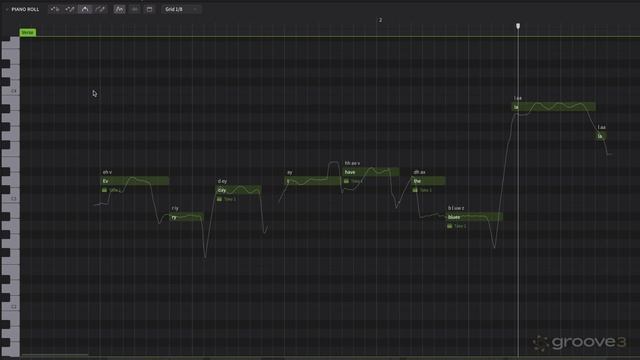Click take icon under the 'have' note
Screen dimensions: 640x360
pos(347,181)
